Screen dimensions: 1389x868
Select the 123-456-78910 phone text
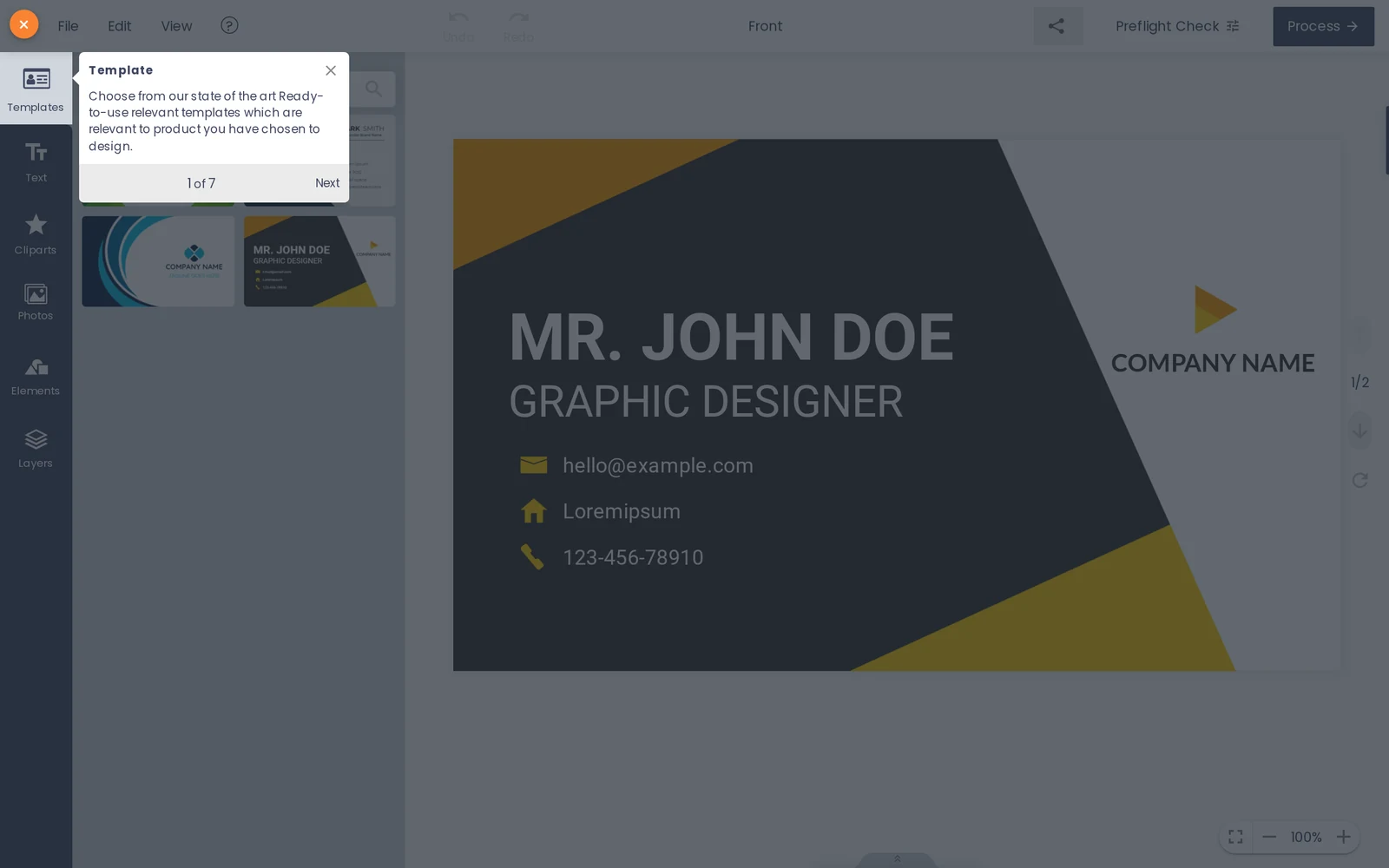[x=633, y=557]
